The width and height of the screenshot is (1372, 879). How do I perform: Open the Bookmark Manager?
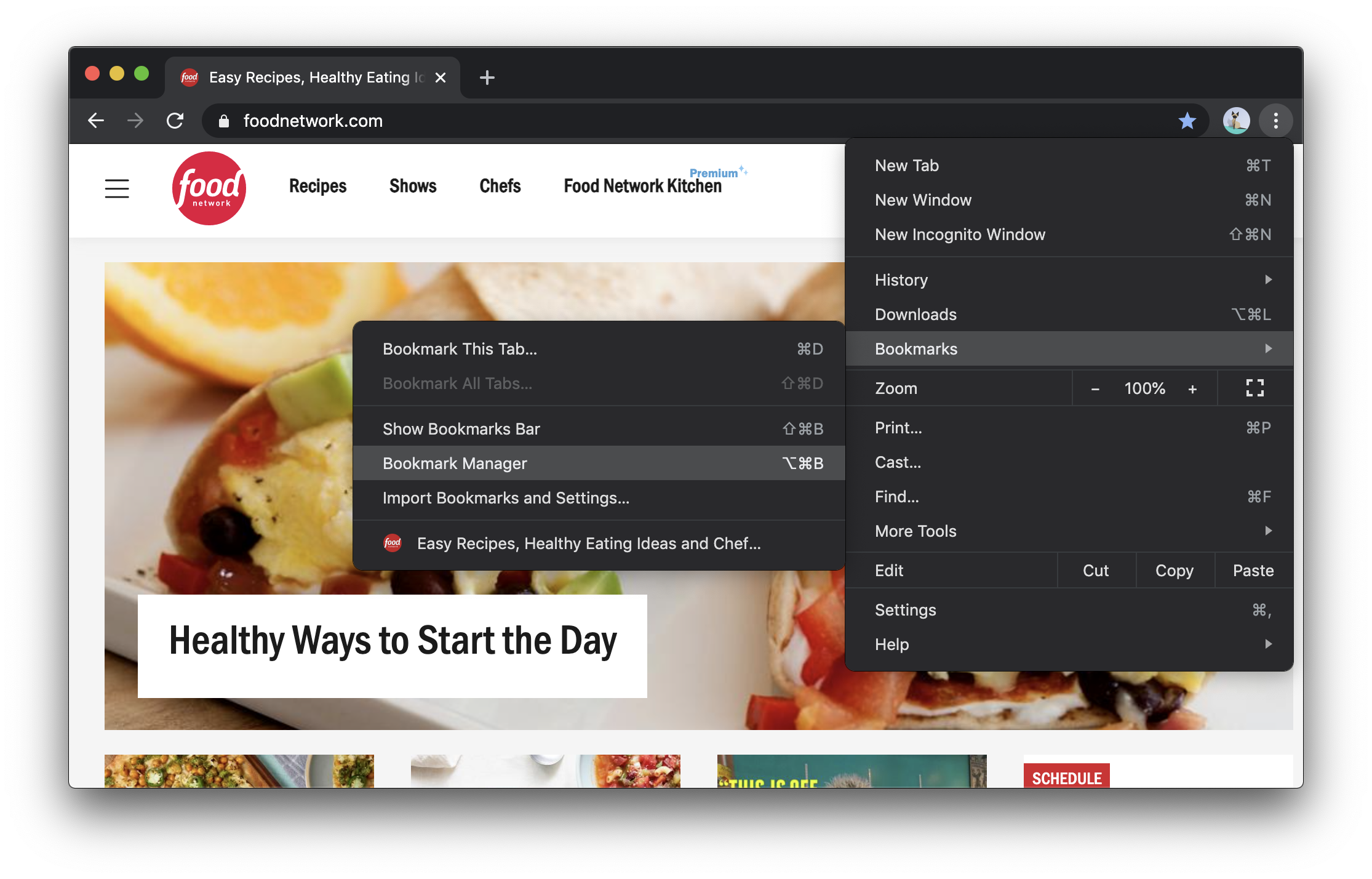tap(599, 464)
